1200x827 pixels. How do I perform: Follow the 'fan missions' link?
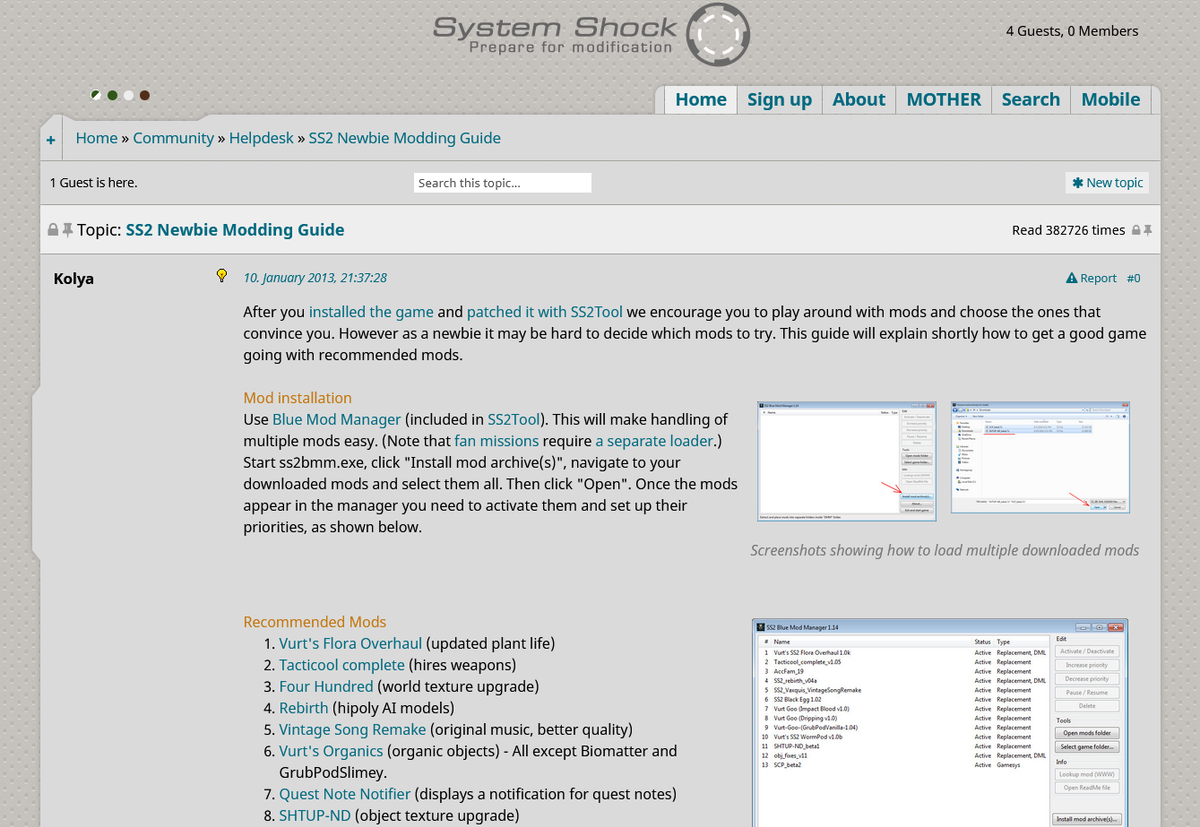[496, 441]
